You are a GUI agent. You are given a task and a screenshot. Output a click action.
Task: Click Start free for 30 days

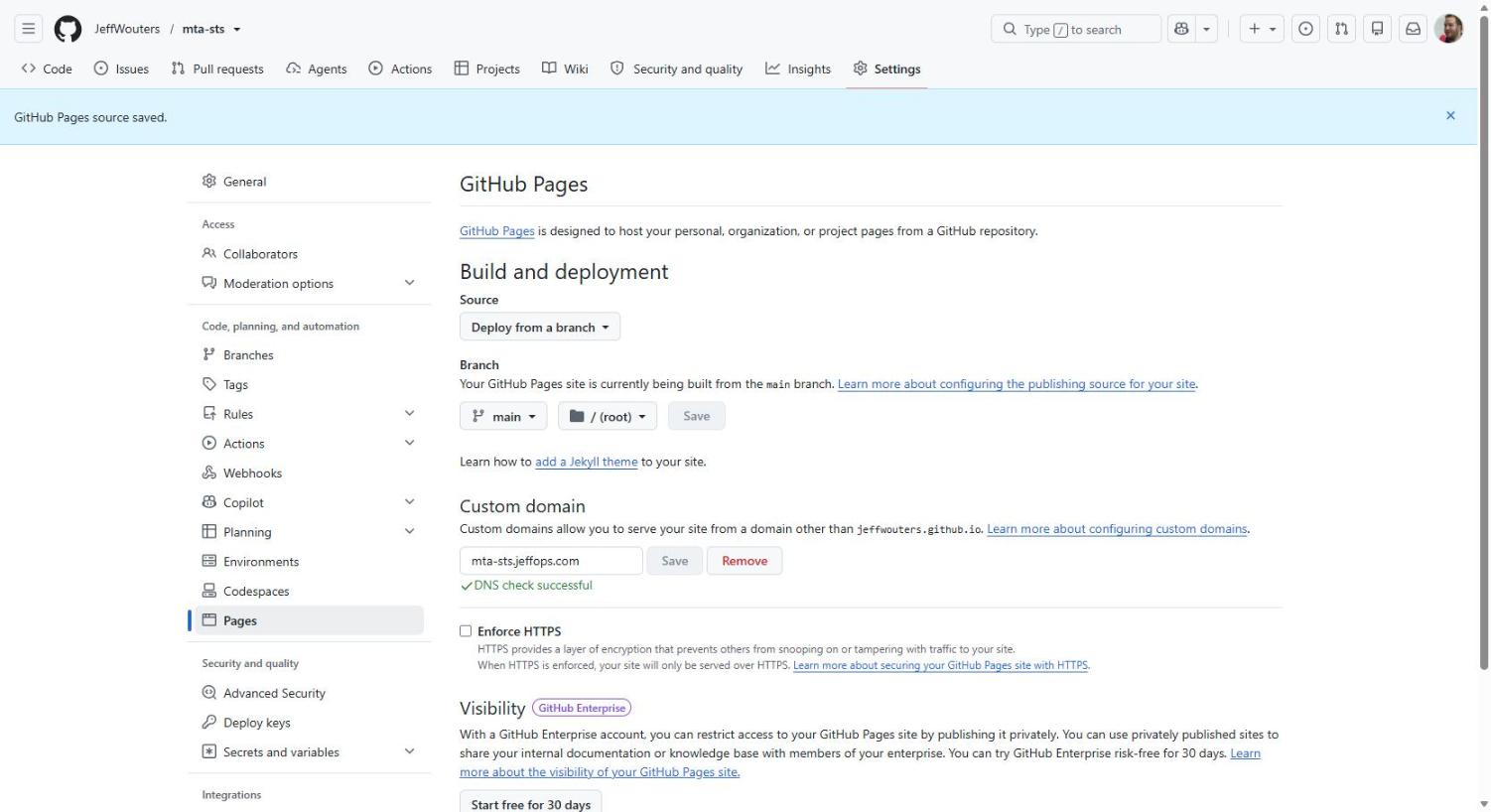[x=531, y=803]
